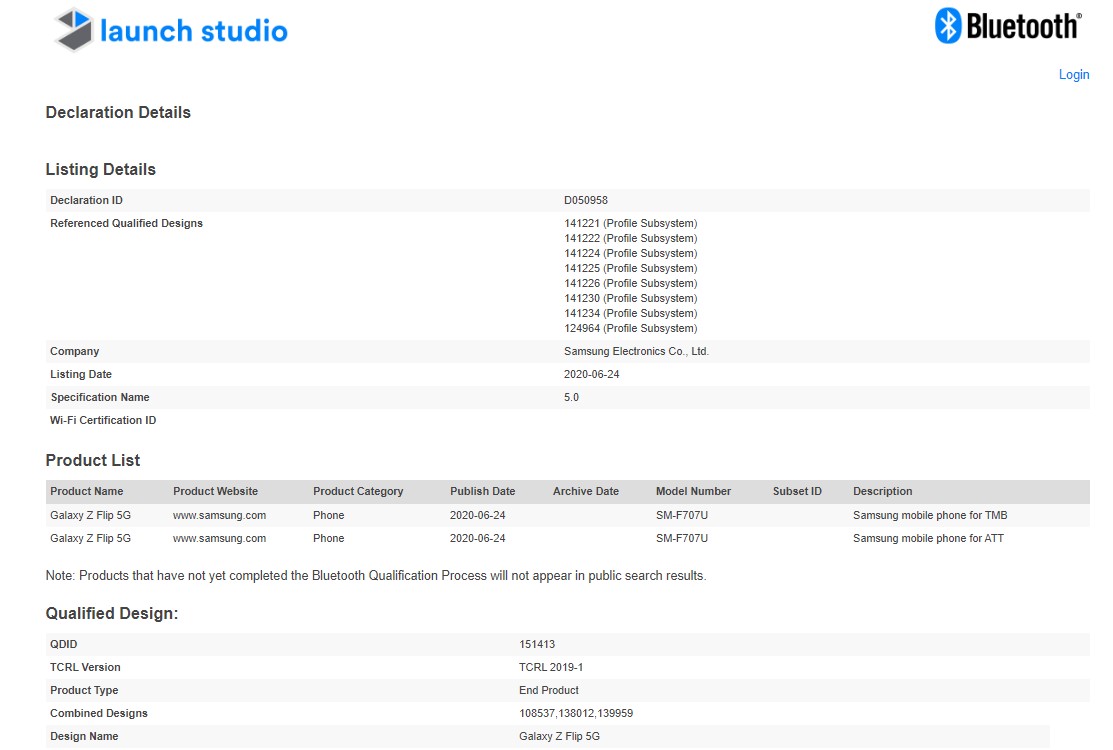Open the Login link
1113x750 pixels.
[x=1073, y=75]
